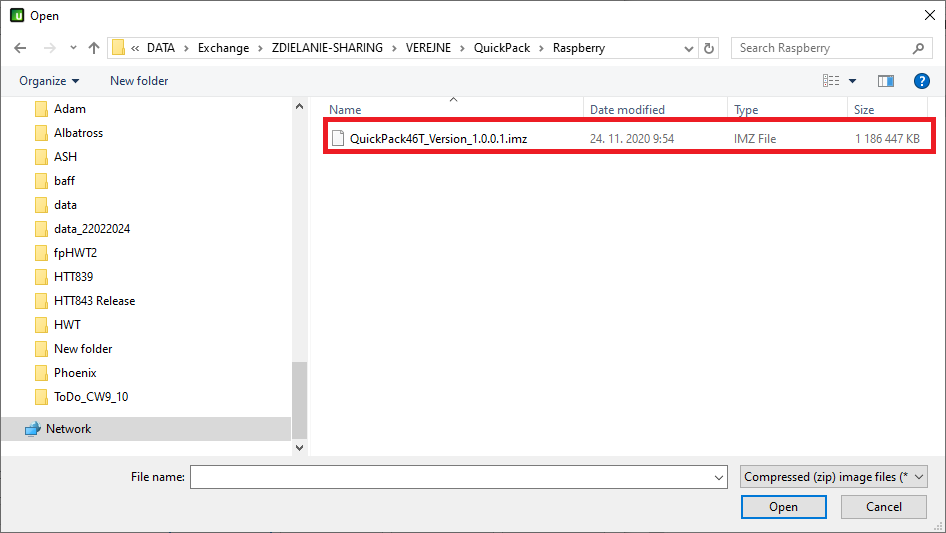Open the recent locations dropdown arrow
Viewport: 946px width, 533px height.
[73, 48]
